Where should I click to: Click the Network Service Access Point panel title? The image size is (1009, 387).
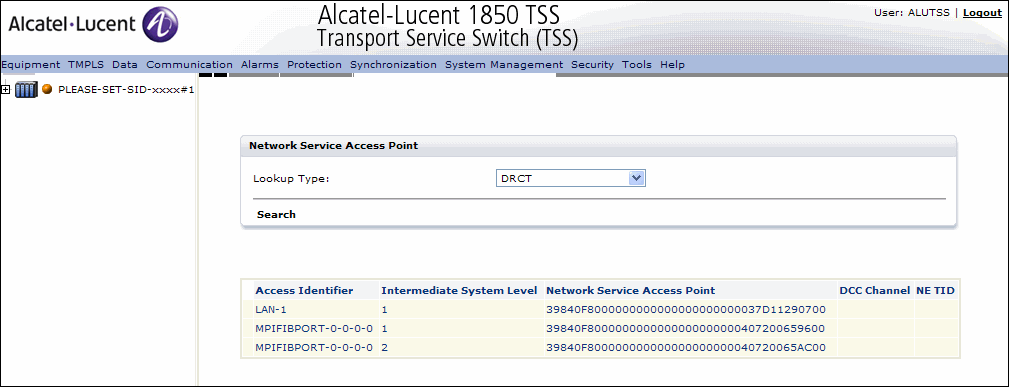point(333,146)
